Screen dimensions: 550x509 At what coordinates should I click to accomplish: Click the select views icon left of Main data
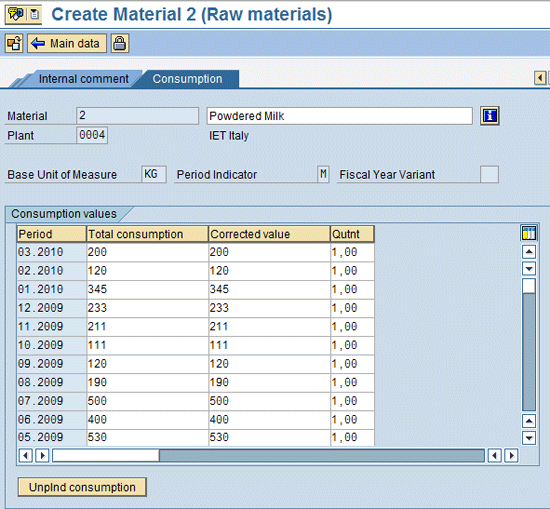click(x=14, y=43)
